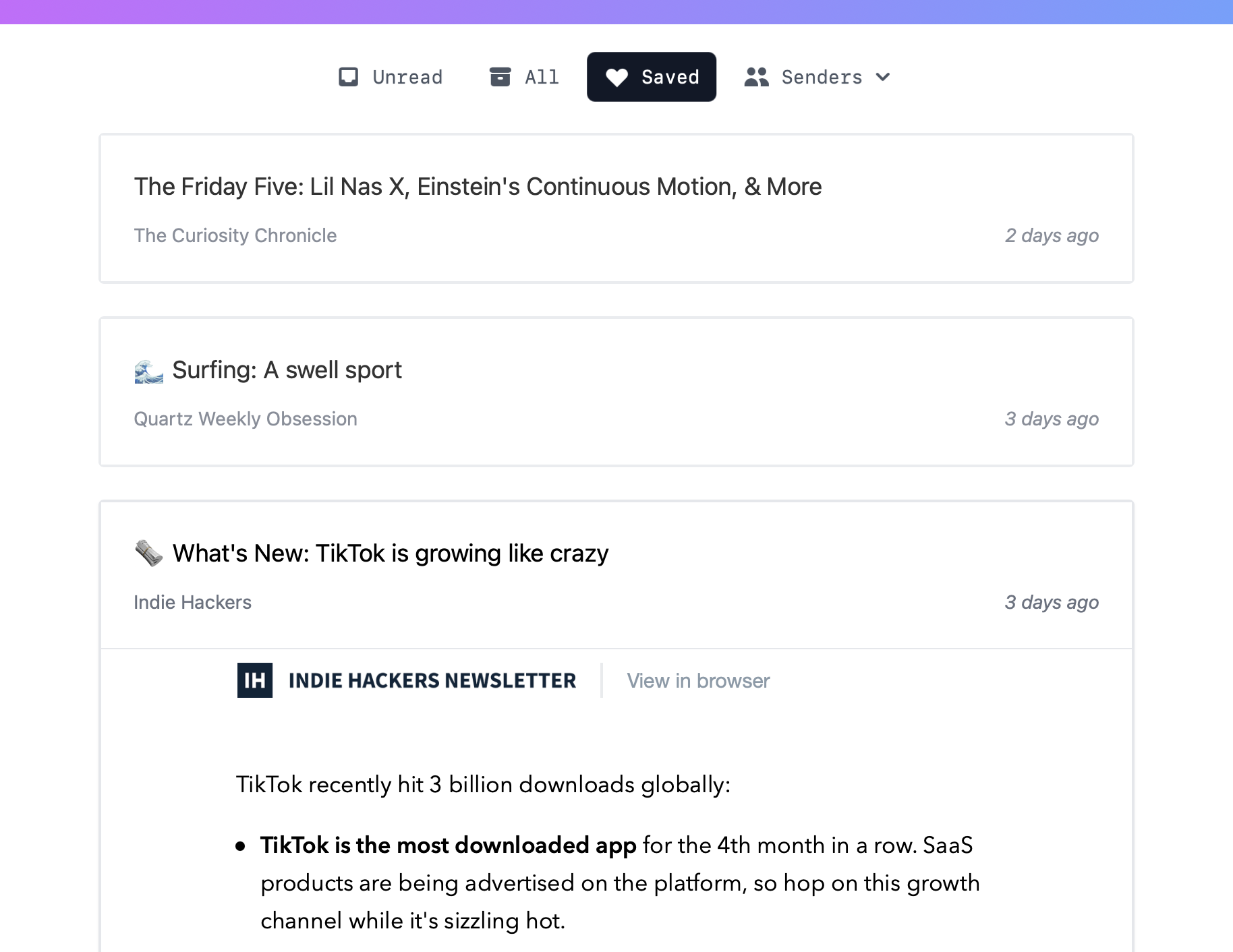Click the Indie Hackers Newsletter heading

432,681
